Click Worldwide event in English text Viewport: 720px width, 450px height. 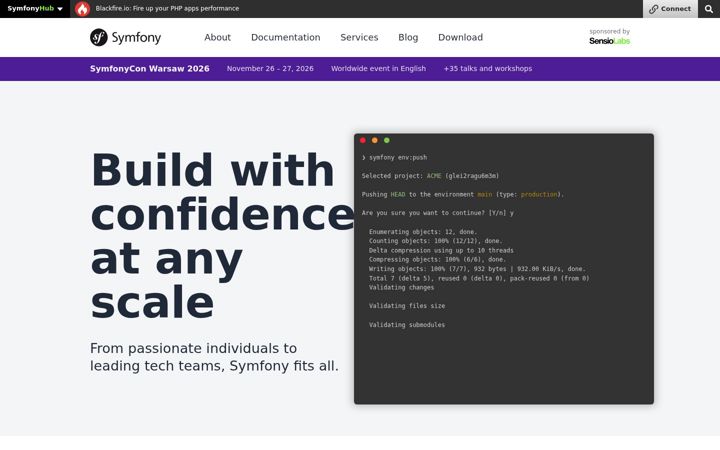pyautogui.click(x=378, y=68)
